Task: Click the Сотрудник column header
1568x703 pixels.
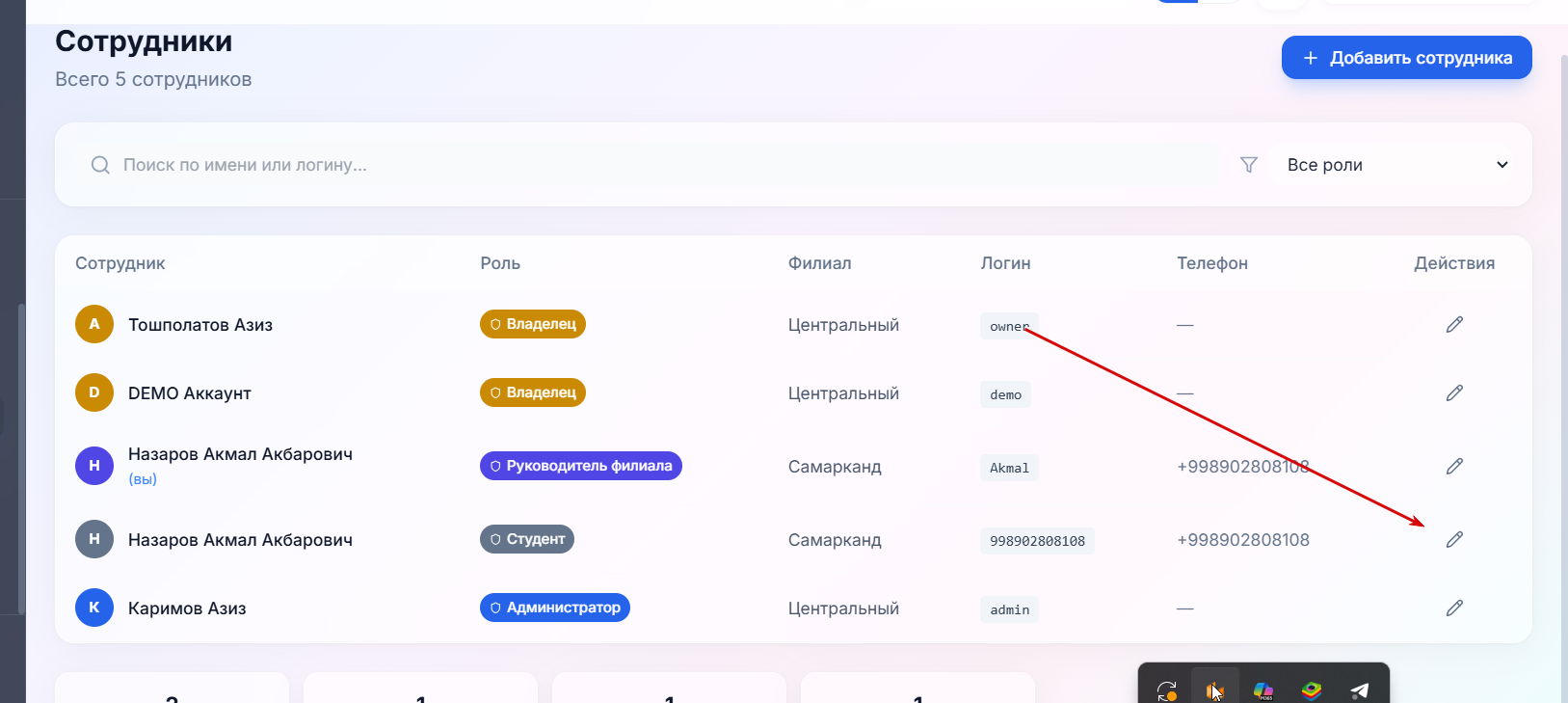Action: 120,263
